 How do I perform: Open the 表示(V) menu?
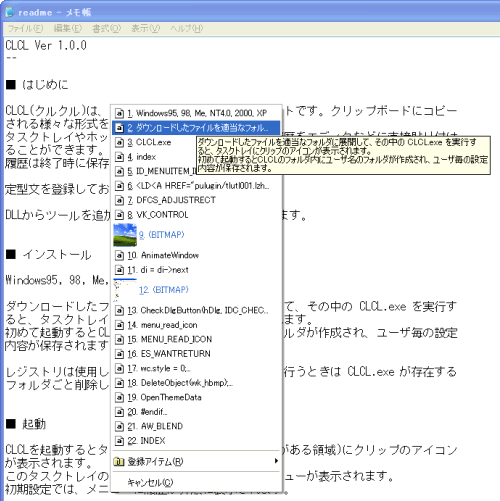[145, 29]
